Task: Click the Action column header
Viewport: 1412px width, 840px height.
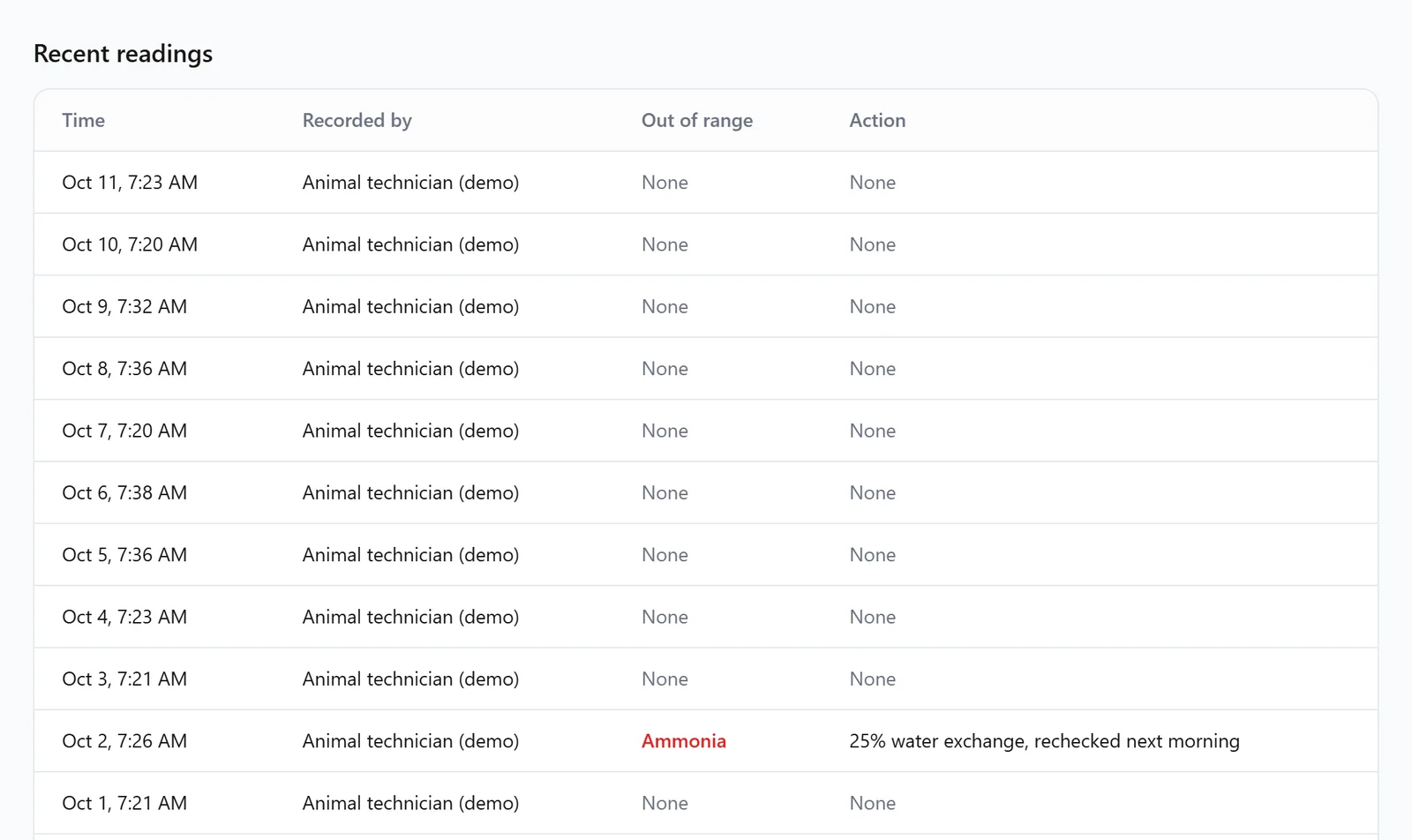Action: tap(877, 121)
